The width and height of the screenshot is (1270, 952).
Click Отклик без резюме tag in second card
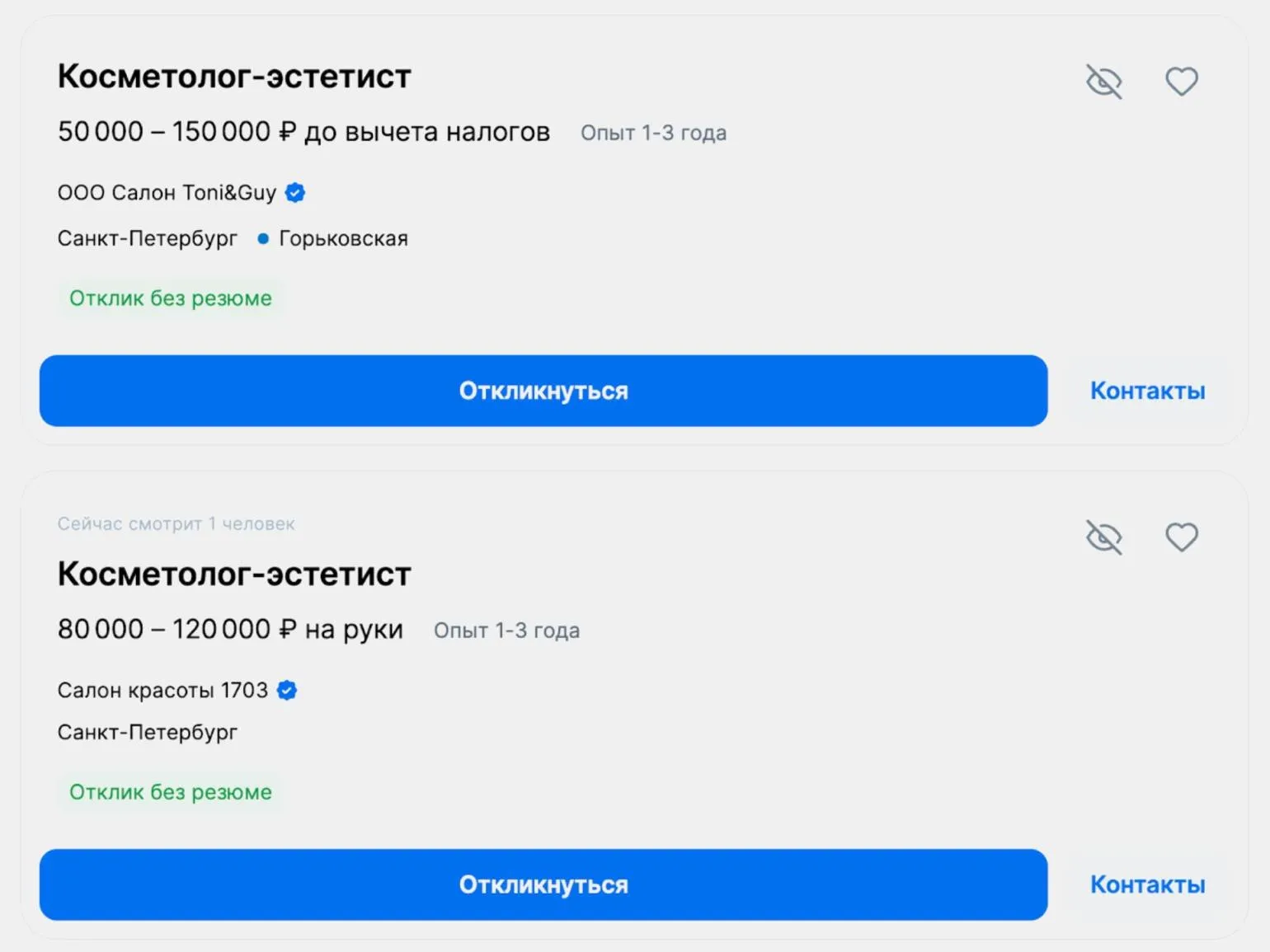(x=171, y=792)
